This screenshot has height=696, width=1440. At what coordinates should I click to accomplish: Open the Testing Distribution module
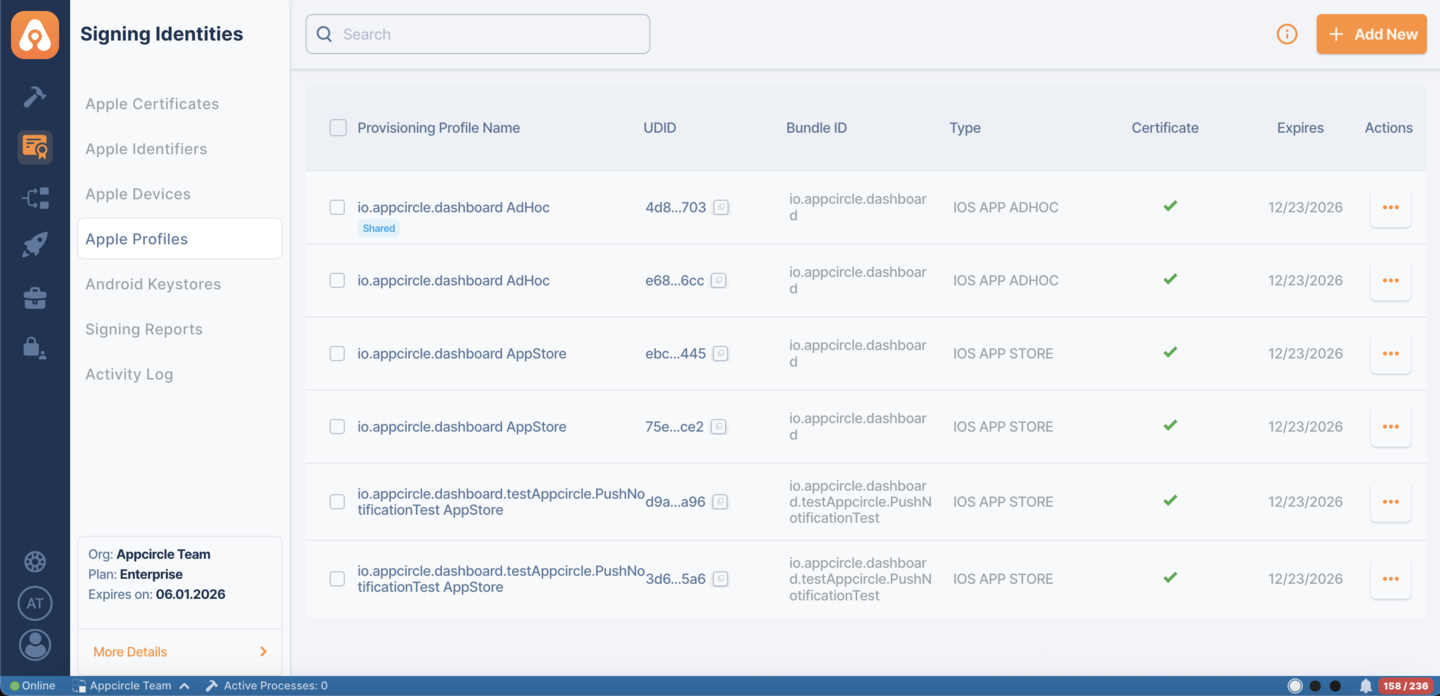pos(35,197)
